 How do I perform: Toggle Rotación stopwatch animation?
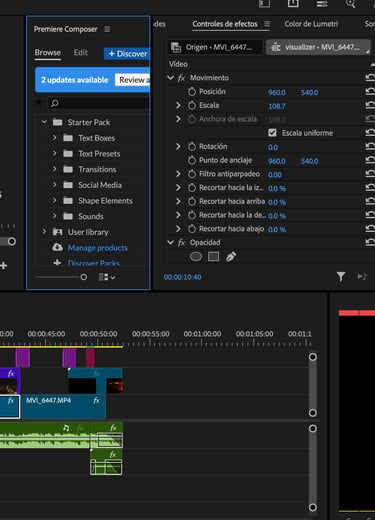click(x=192, y=146)
